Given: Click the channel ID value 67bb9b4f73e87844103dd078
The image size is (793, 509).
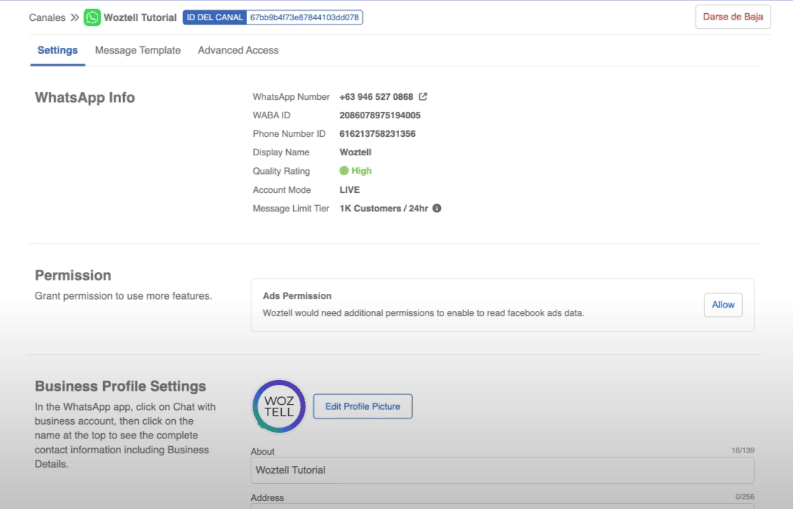Looking at the screenshot, I should 304,17.
